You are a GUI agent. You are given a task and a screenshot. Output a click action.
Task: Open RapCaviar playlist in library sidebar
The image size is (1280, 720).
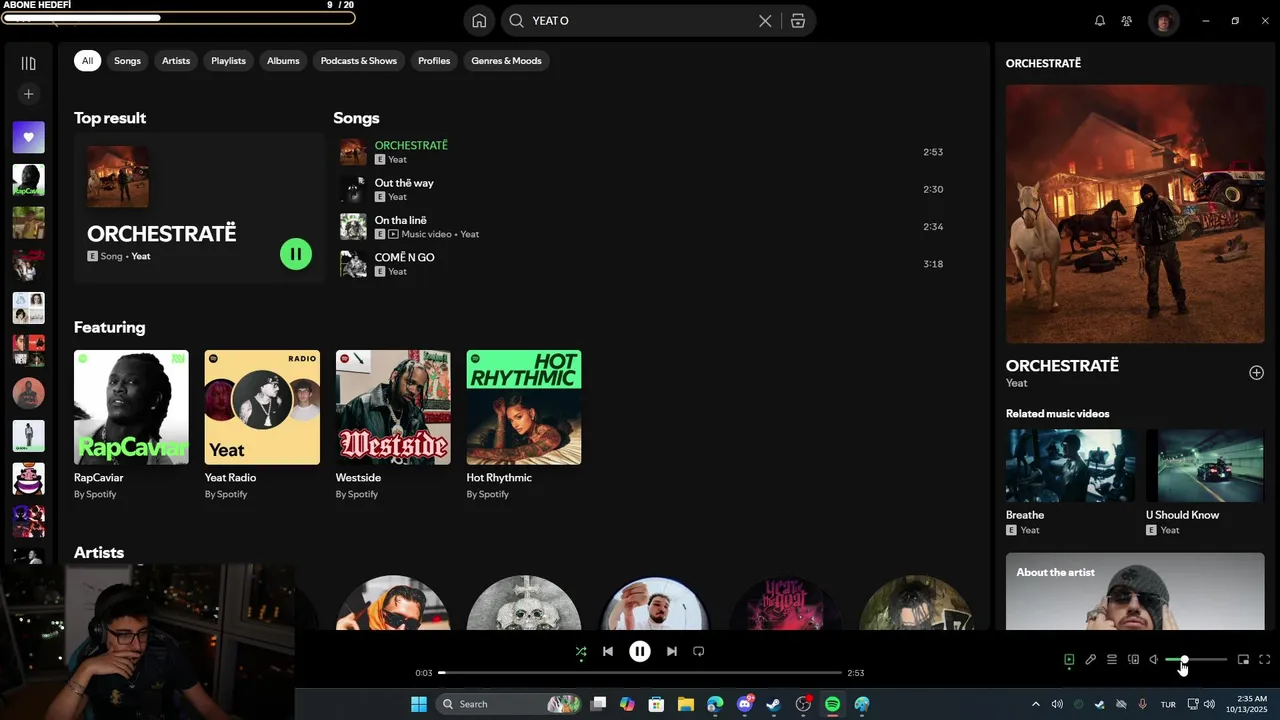[x=28, y=180]
